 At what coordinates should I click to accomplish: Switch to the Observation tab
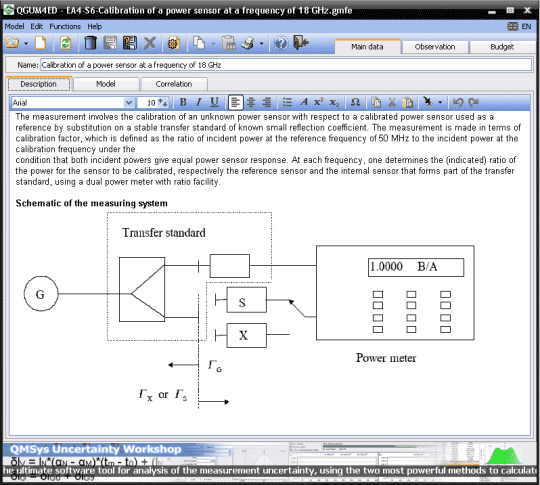pos(435,47)
